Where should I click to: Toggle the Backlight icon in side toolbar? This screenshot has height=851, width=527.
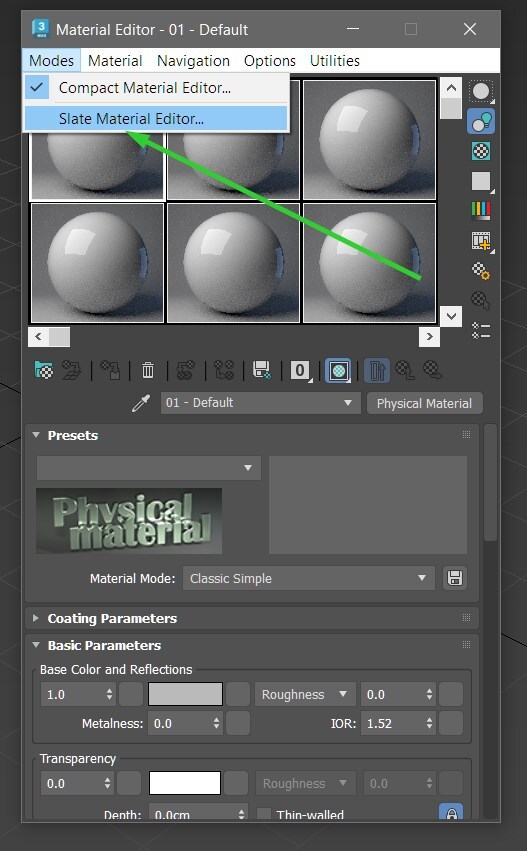481,121
